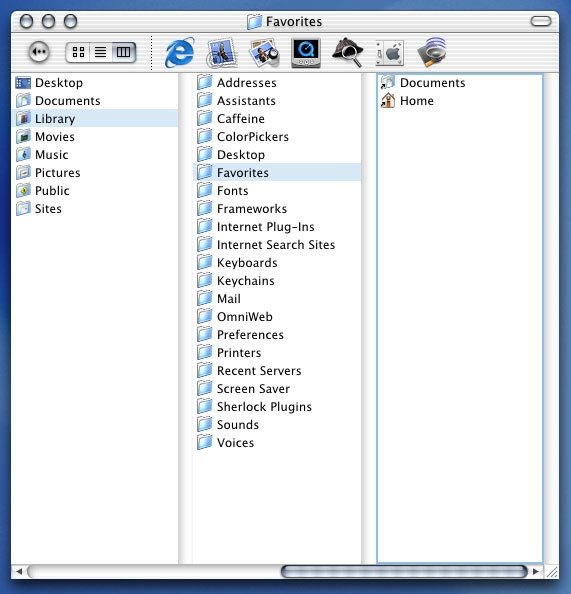Launch QuickTime Player from the toolbar
This screenshot has height=594, width=571.
tap(306, 53)
